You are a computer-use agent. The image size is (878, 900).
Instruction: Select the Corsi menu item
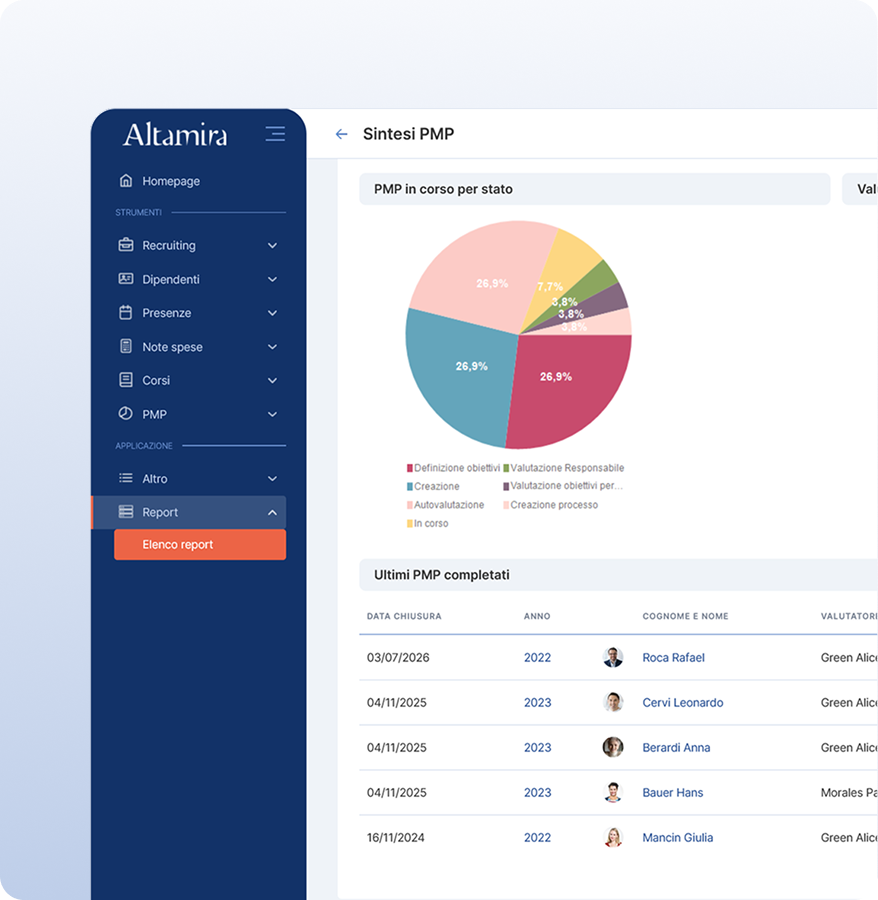156,381
